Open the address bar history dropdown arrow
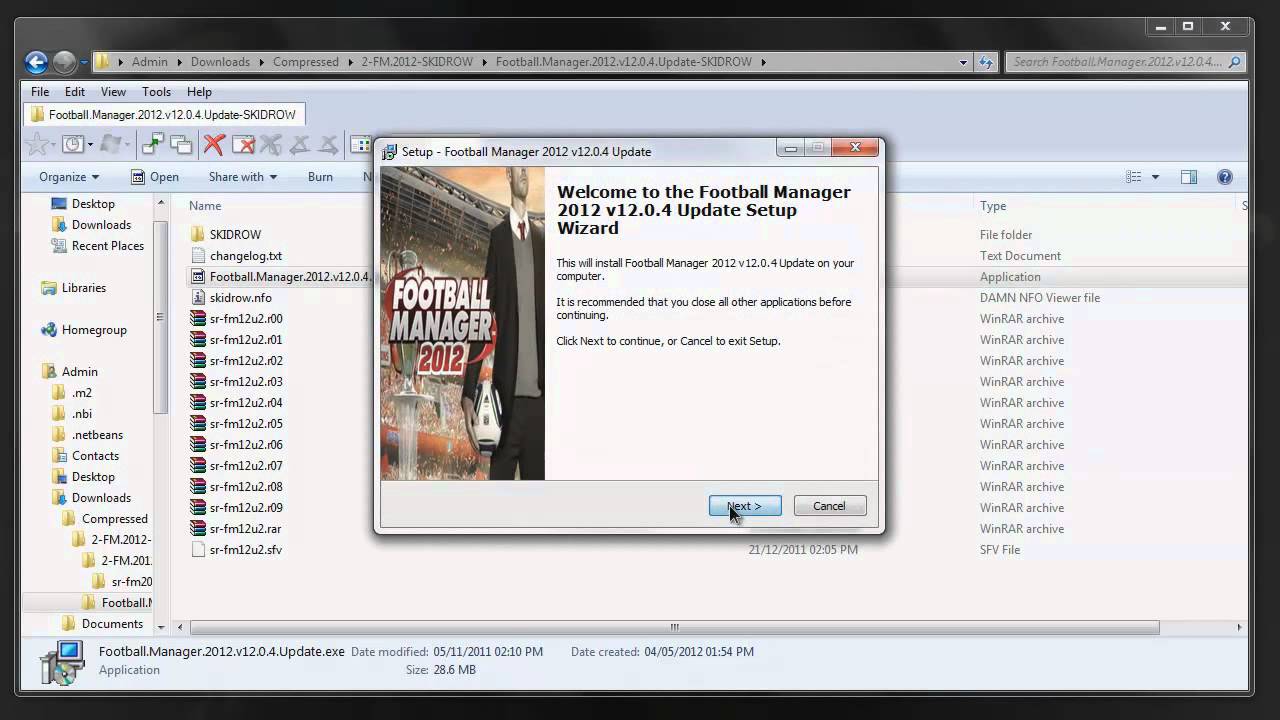Screen dimensions: 1280x720 [963, 62]
